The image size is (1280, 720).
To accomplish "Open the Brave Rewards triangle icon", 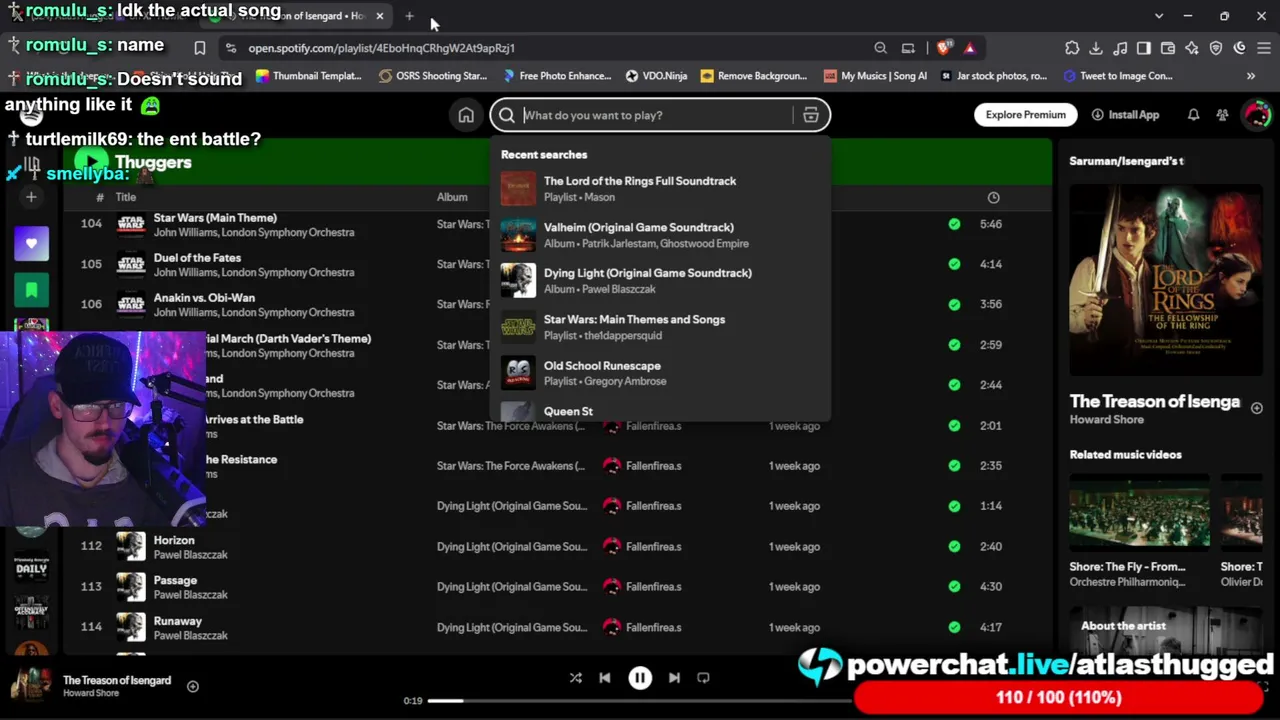I will pos(970,48).
